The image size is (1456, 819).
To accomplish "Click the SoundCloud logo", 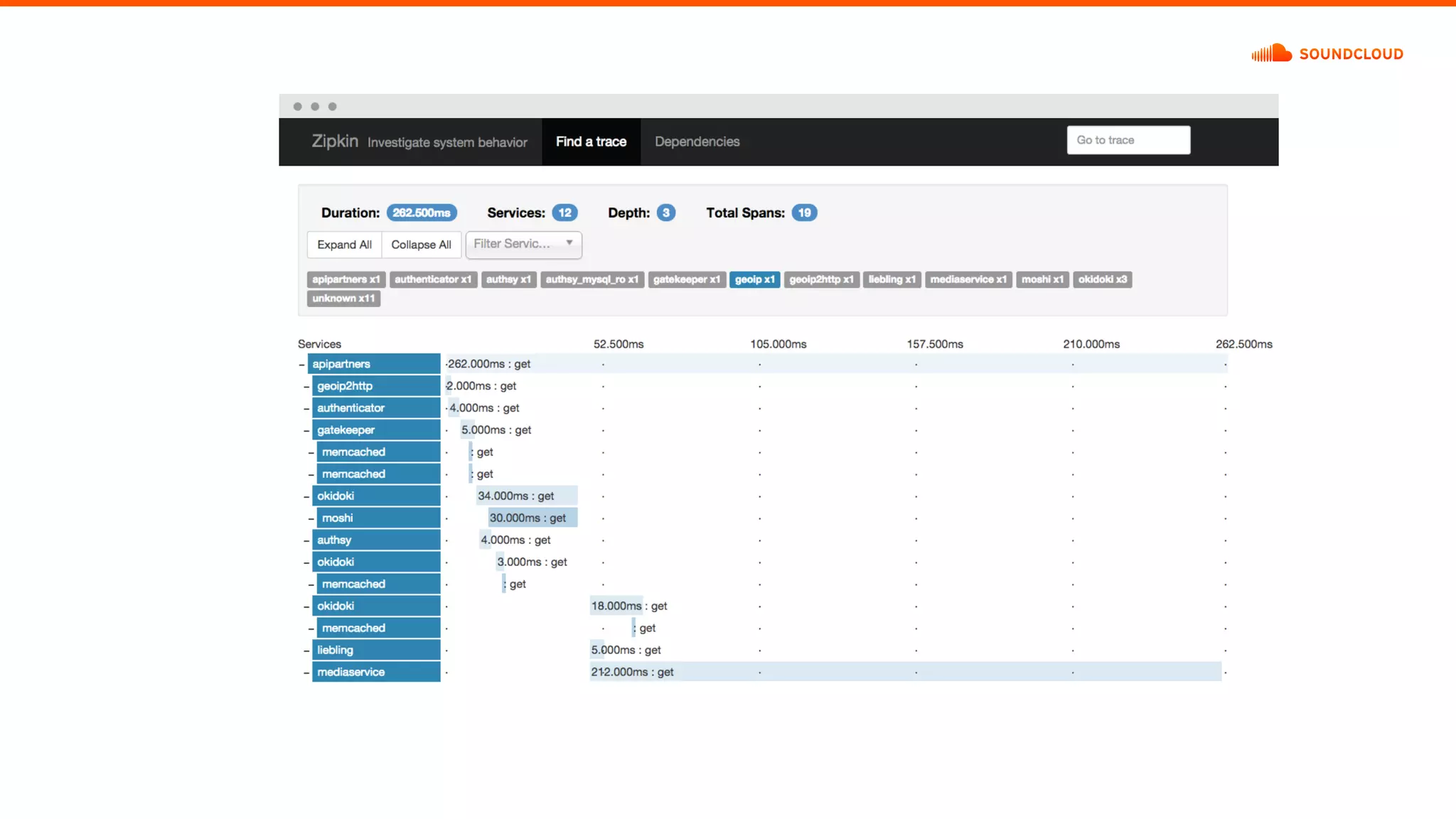I will [1327, 53].
